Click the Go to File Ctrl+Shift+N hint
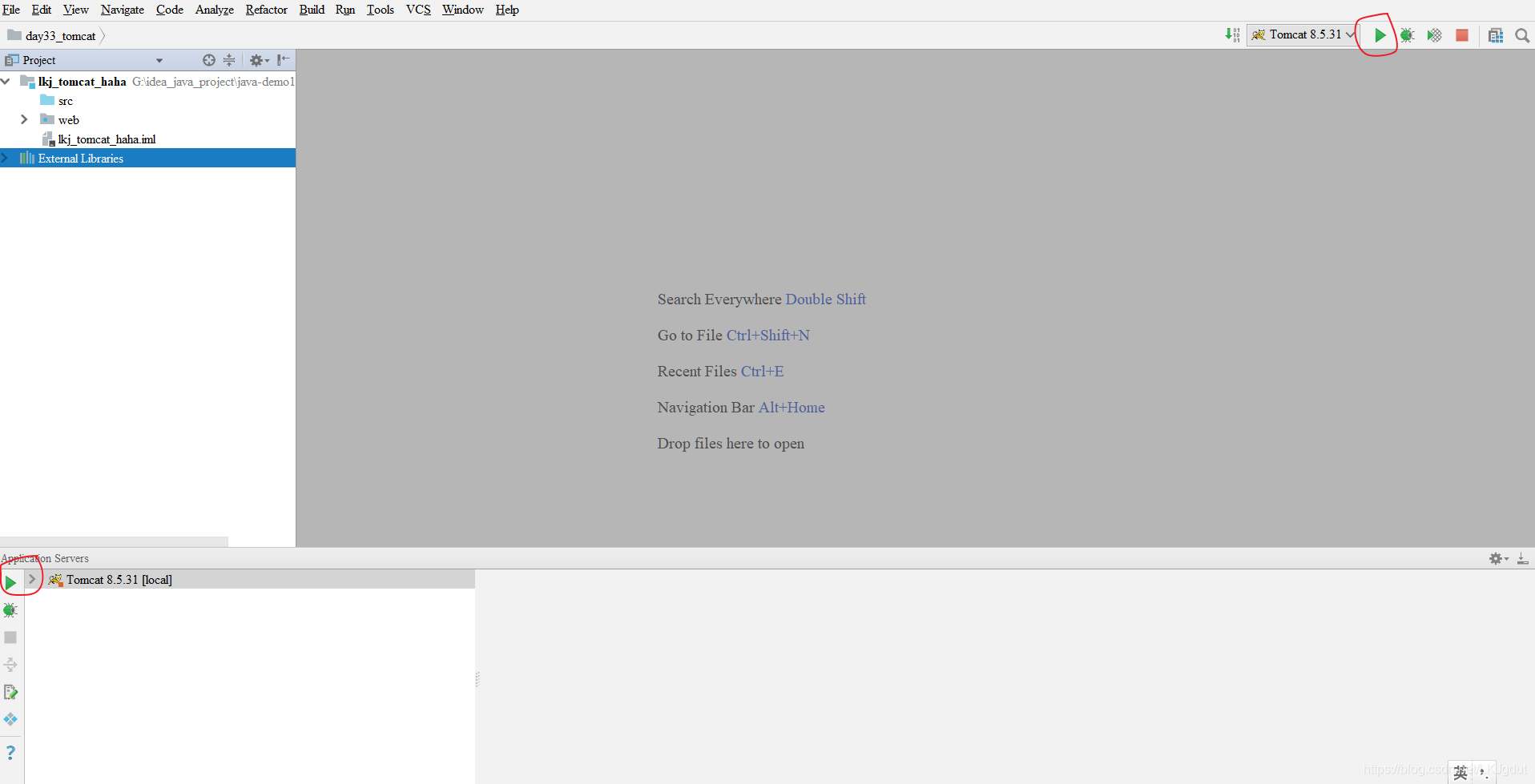Screen dimensions: 1535x784 734,336
